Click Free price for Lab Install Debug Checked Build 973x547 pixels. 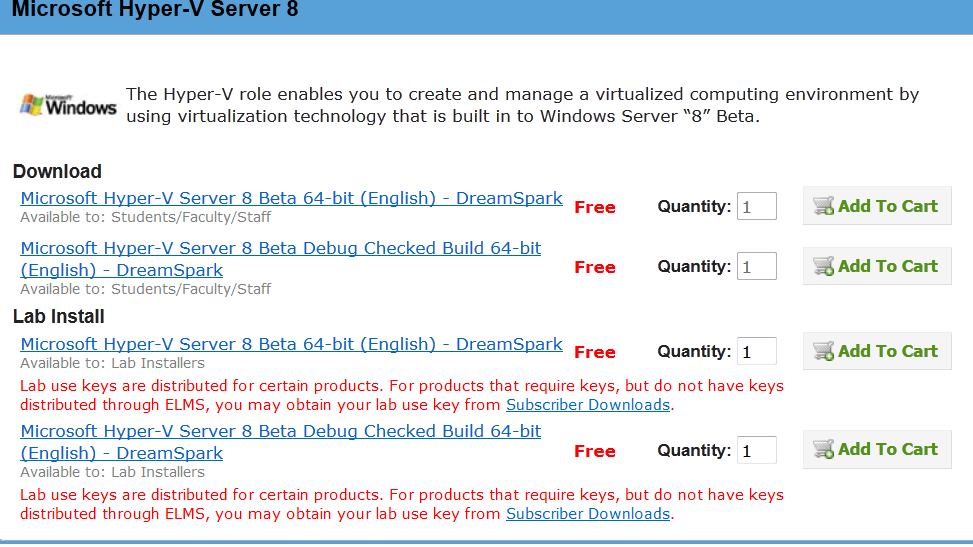[x=595, y=451]
